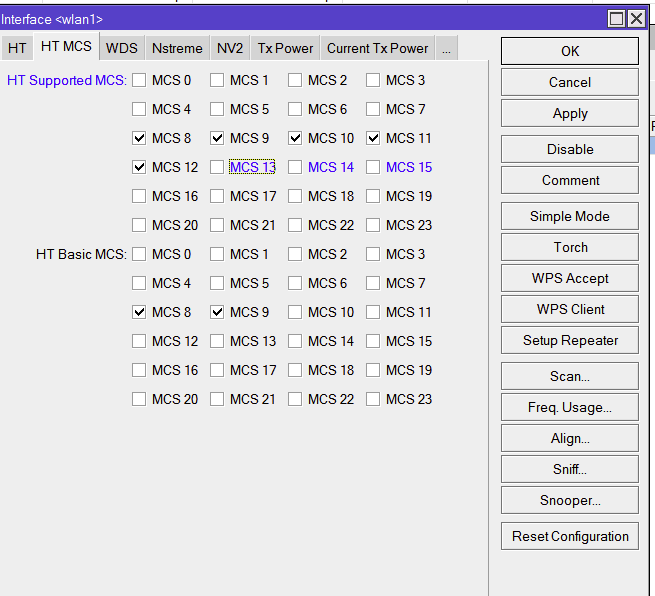Open the Nstreme tab
The width and height of the screenshot is (655, 596).
(177, 48)
